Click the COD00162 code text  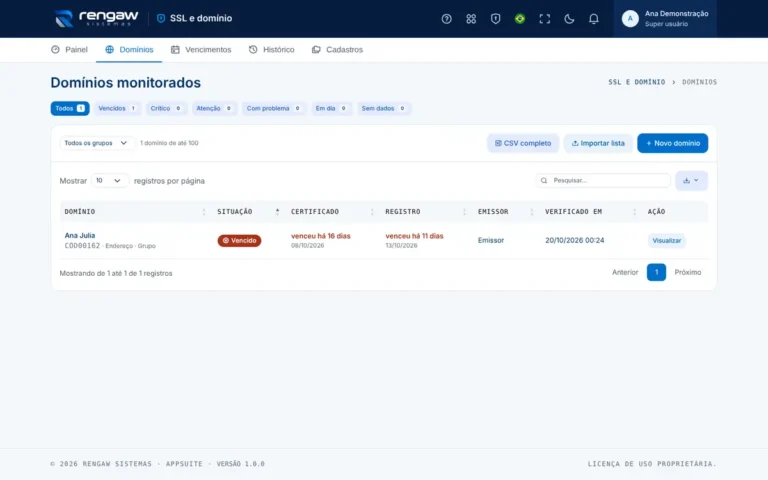click(82, 246)
